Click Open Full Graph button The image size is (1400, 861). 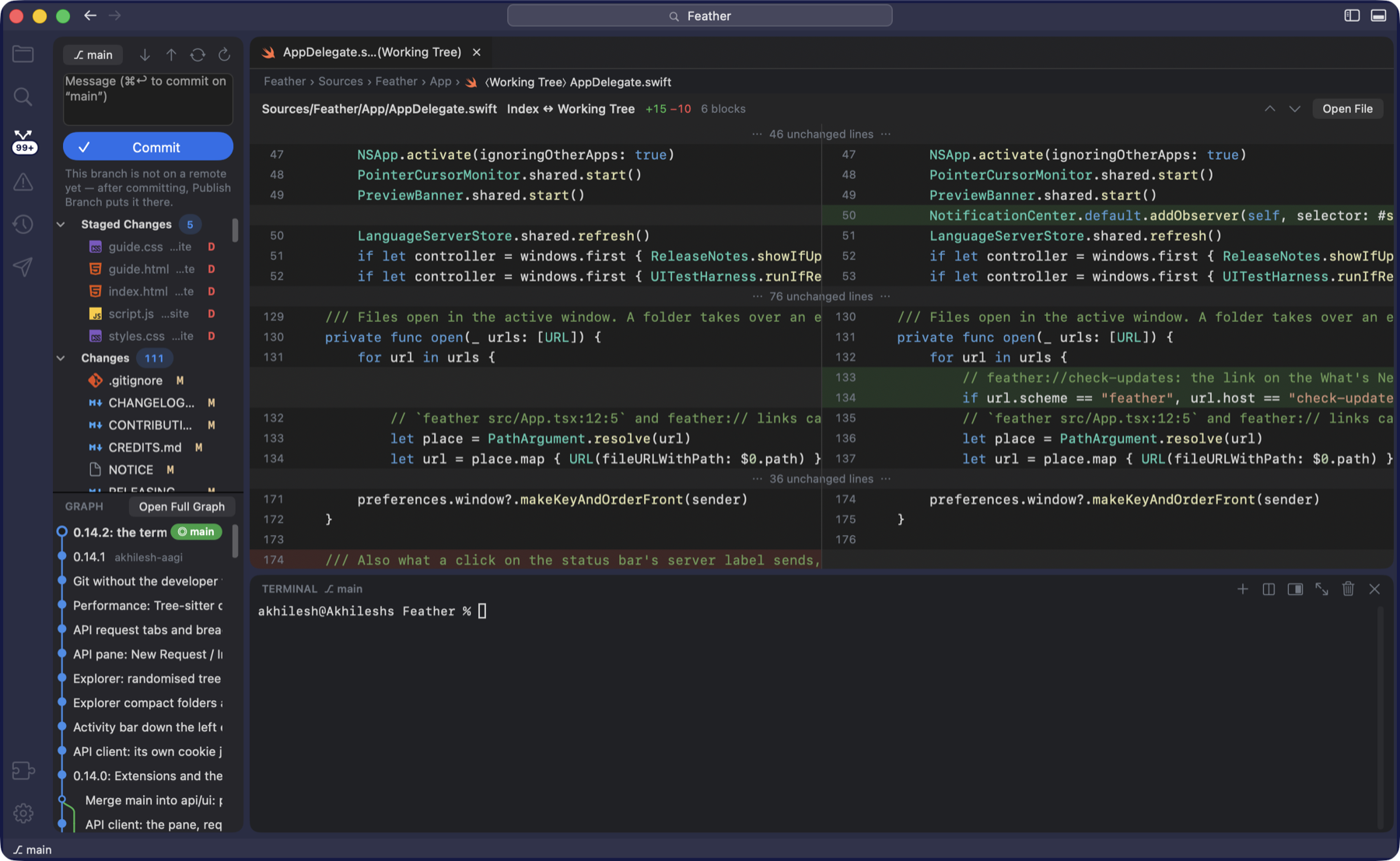[181, 506]
